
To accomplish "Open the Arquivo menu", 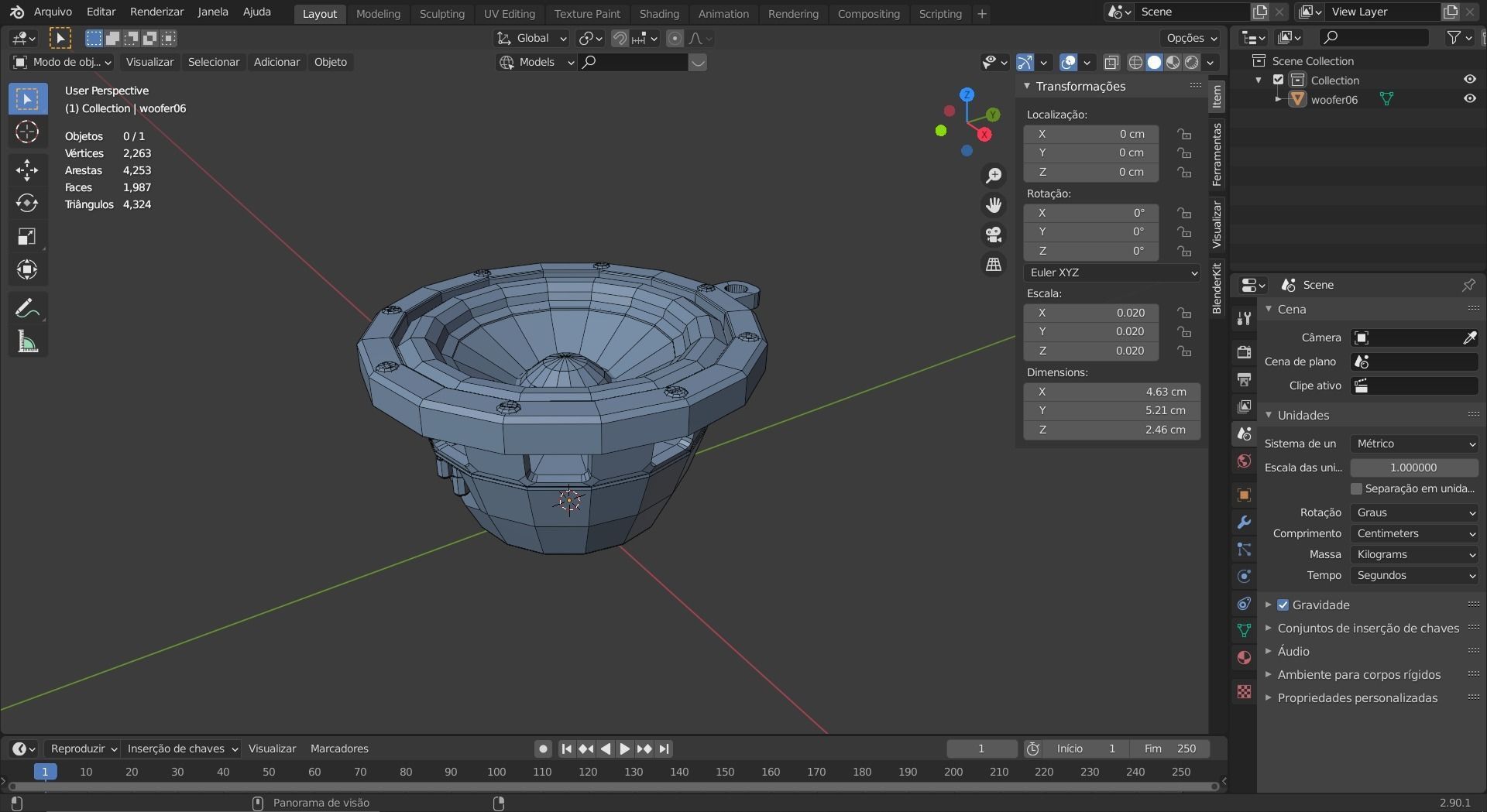I will [x=53, y=12].
